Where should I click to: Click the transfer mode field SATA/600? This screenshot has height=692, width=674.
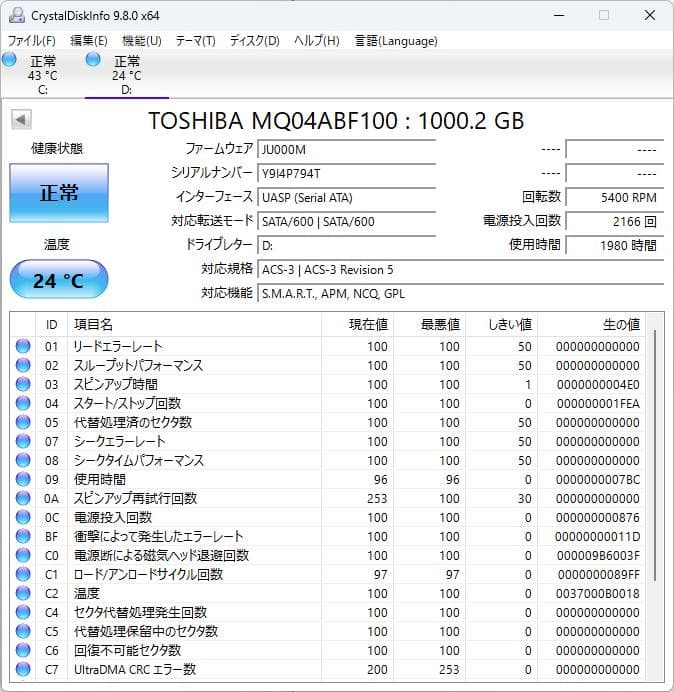click(x=347, y=221)
